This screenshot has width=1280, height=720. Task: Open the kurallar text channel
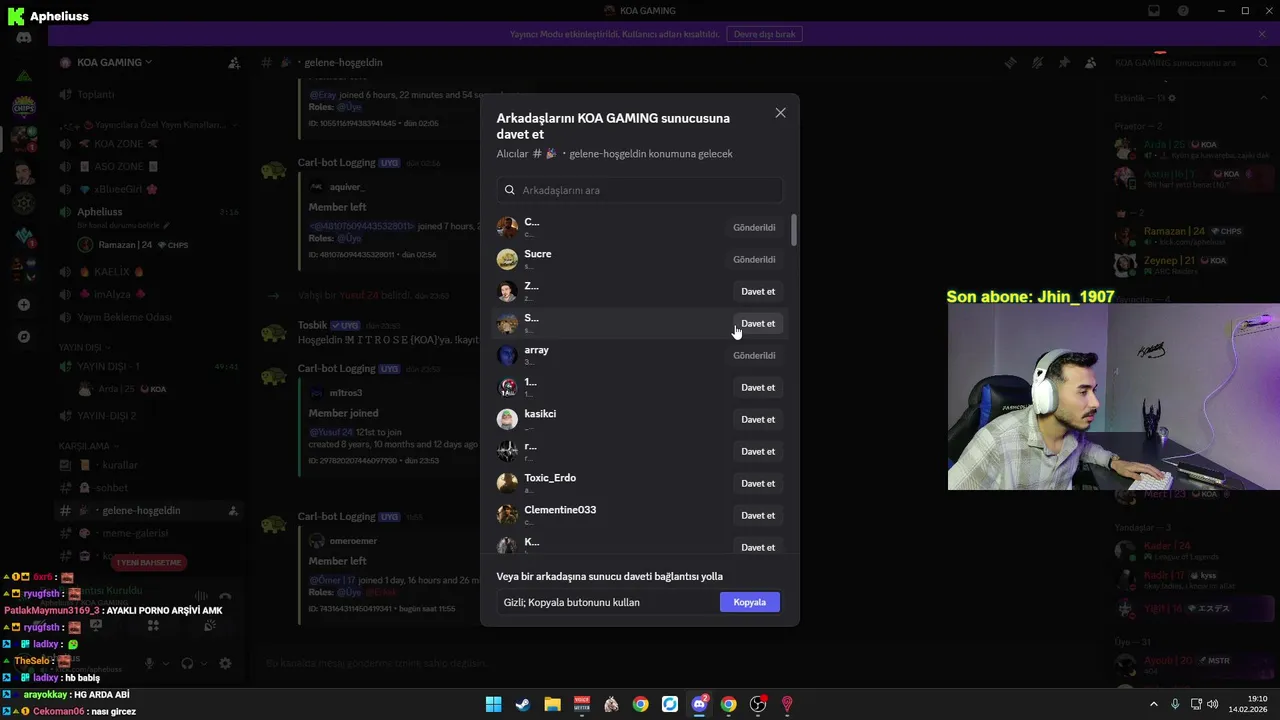click(148, 465)
